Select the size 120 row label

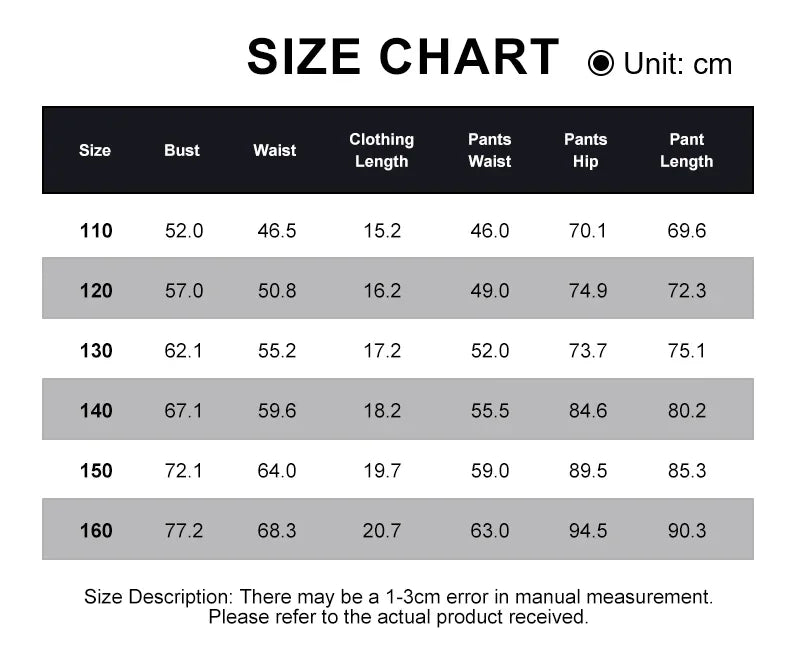[x=96, y=291]
